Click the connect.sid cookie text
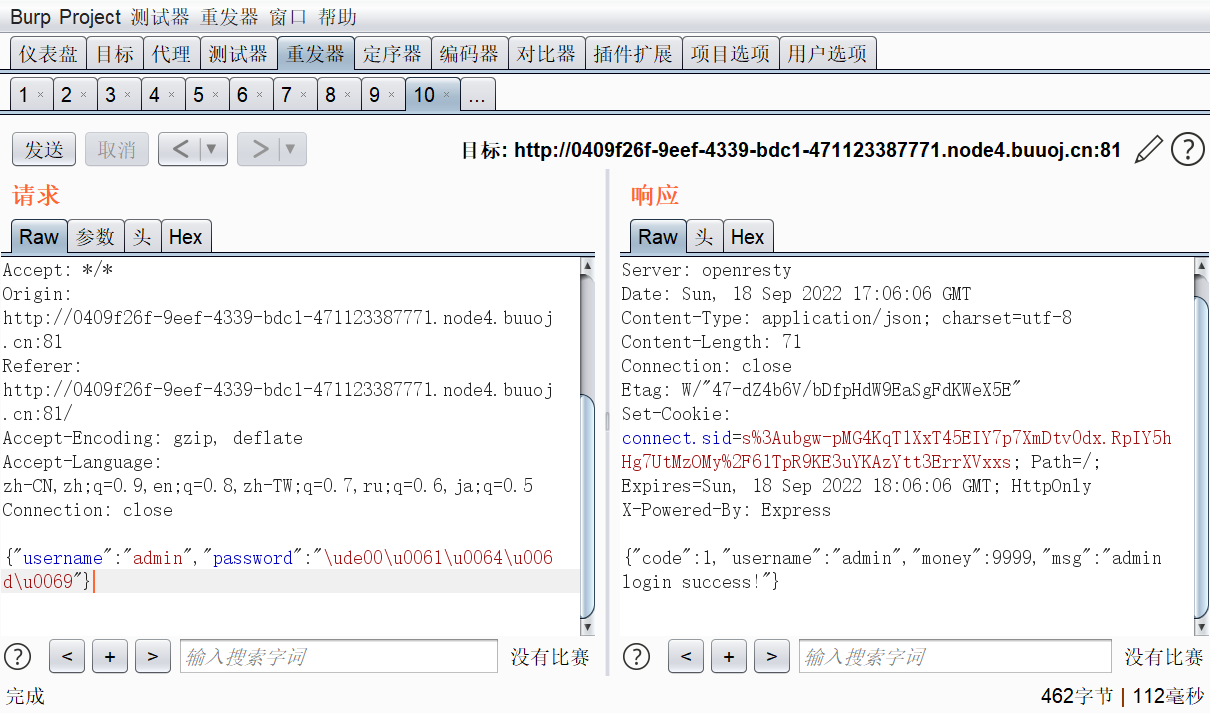1210x713 pixels. 676,438
